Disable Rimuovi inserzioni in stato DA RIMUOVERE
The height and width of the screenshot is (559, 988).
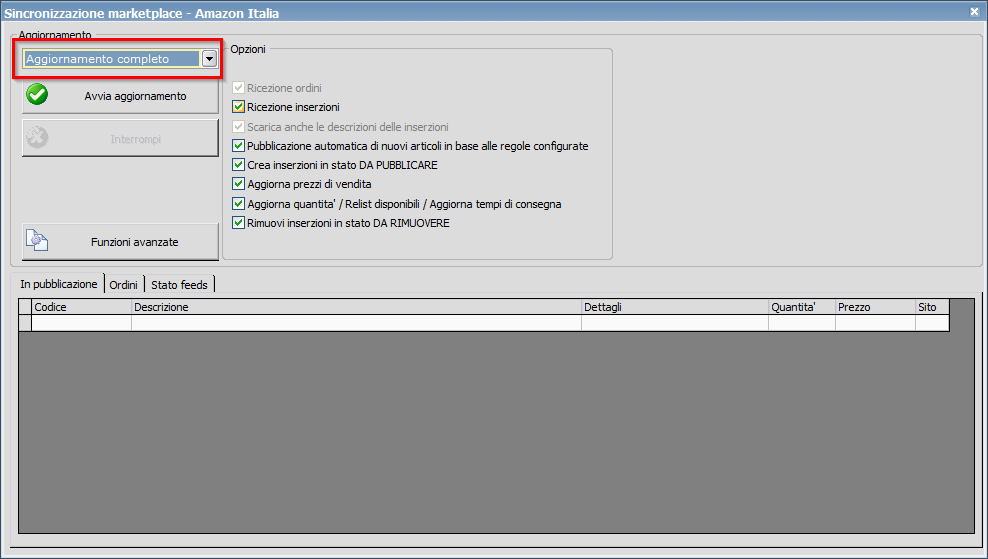pos(238,222)
